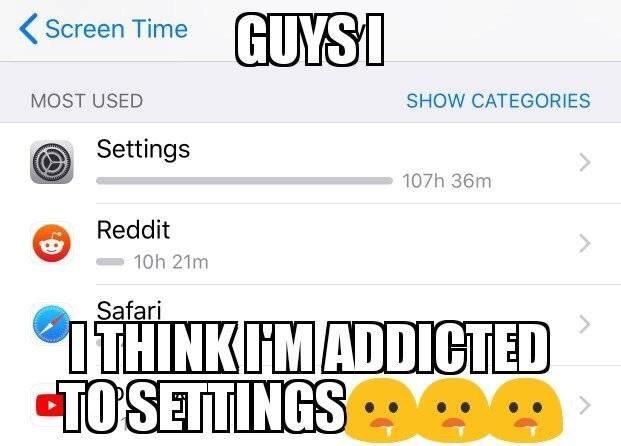Select the Settings app name label
The image size is (621, 446).
pyautogui.click(x=143, y=150)
